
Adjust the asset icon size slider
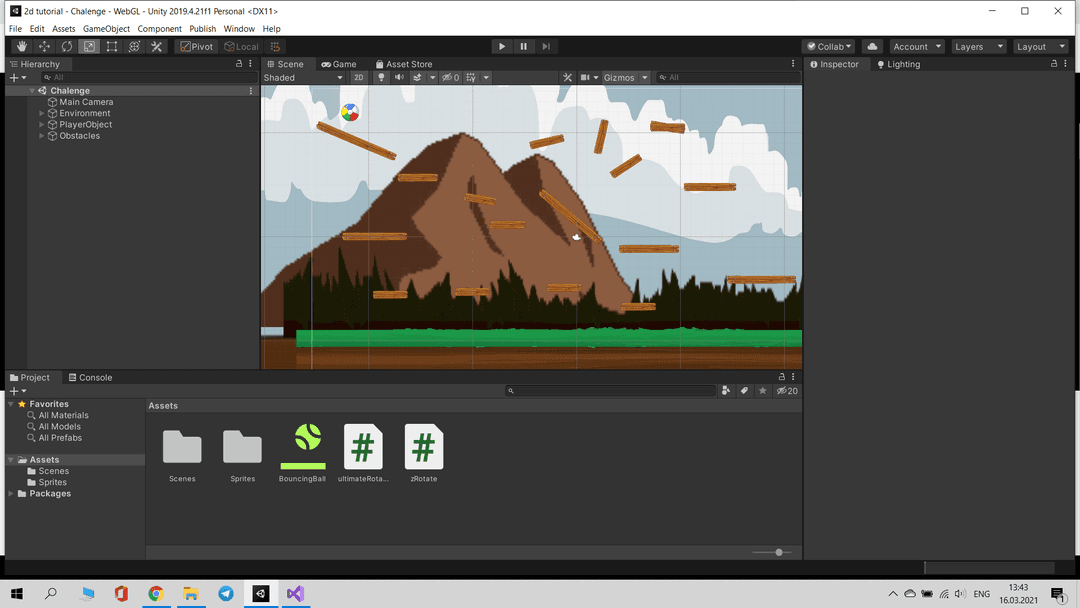(x=778, y=552)
